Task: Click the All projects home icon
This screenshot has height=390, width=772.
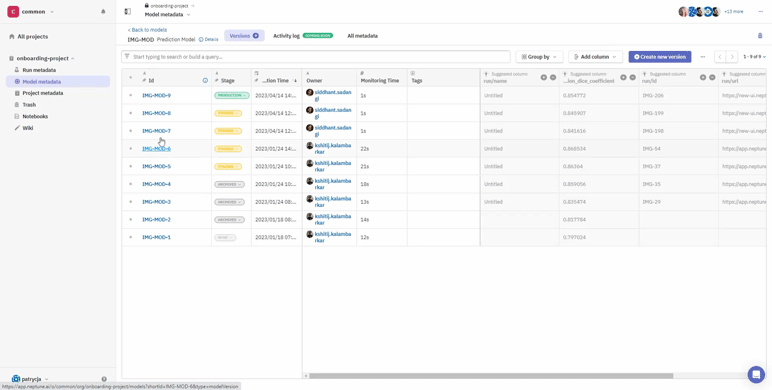Action: click(12, 36)
